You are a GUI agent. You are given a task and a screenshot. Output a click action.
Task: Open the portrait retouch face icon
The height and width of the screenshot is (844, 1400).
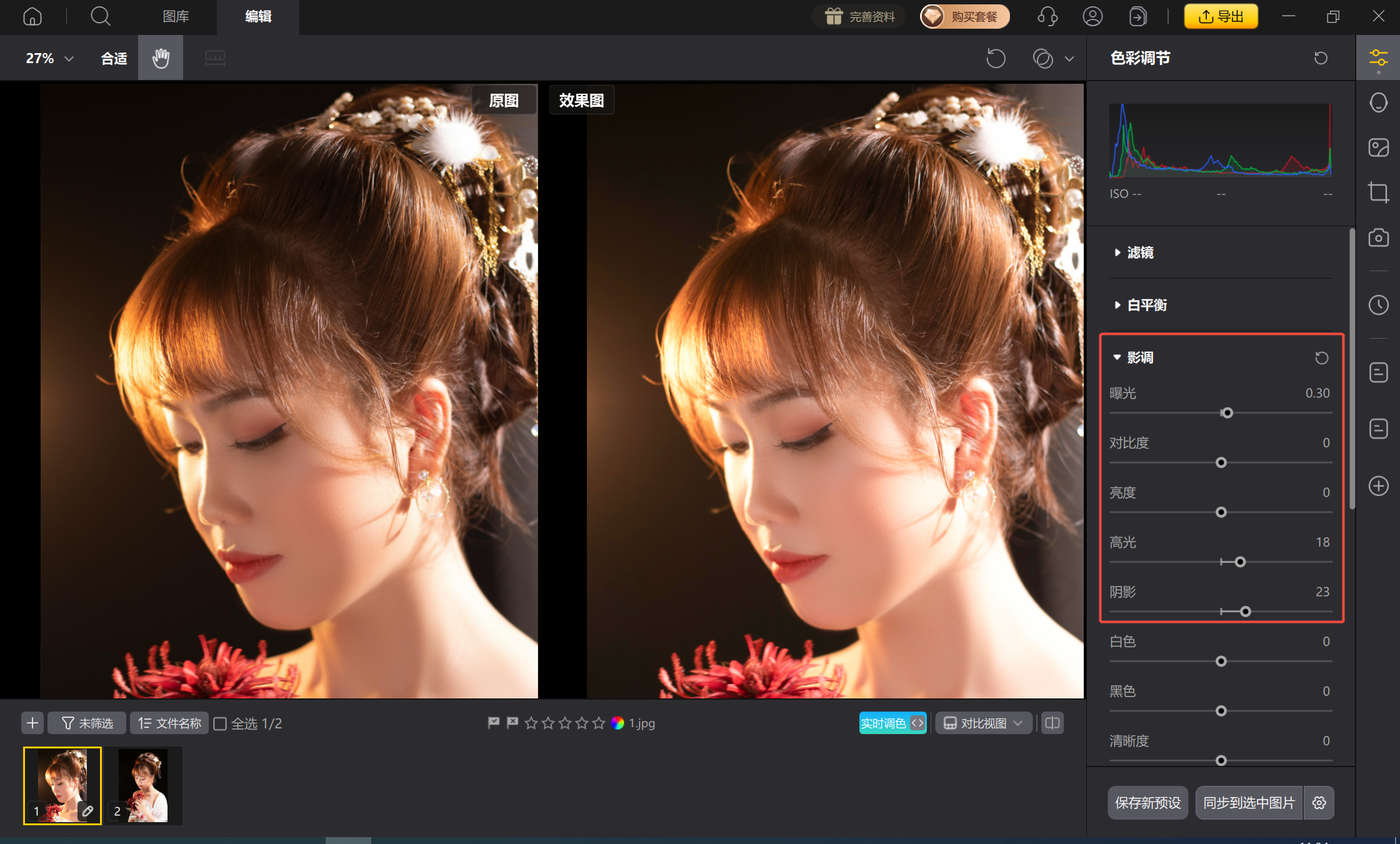1378,102
